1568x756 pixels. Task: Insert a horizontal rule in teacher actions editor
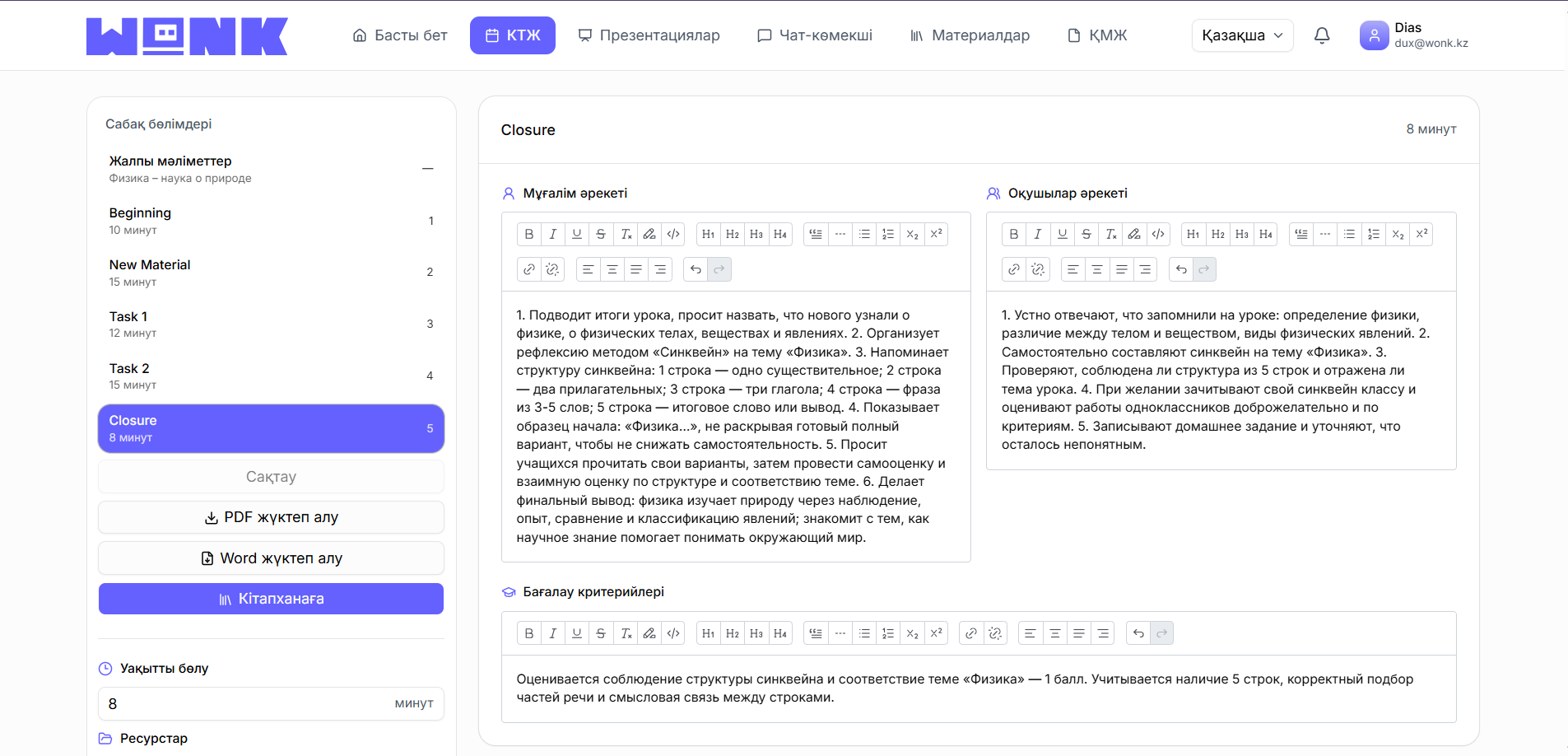(x=840, y=234)
